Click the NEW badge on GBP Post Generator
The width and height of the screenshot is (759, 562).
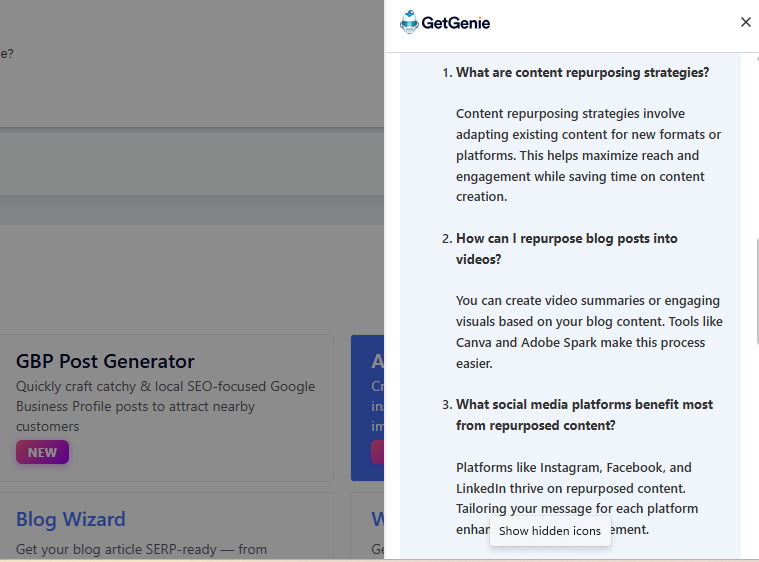tap(42, 452)
